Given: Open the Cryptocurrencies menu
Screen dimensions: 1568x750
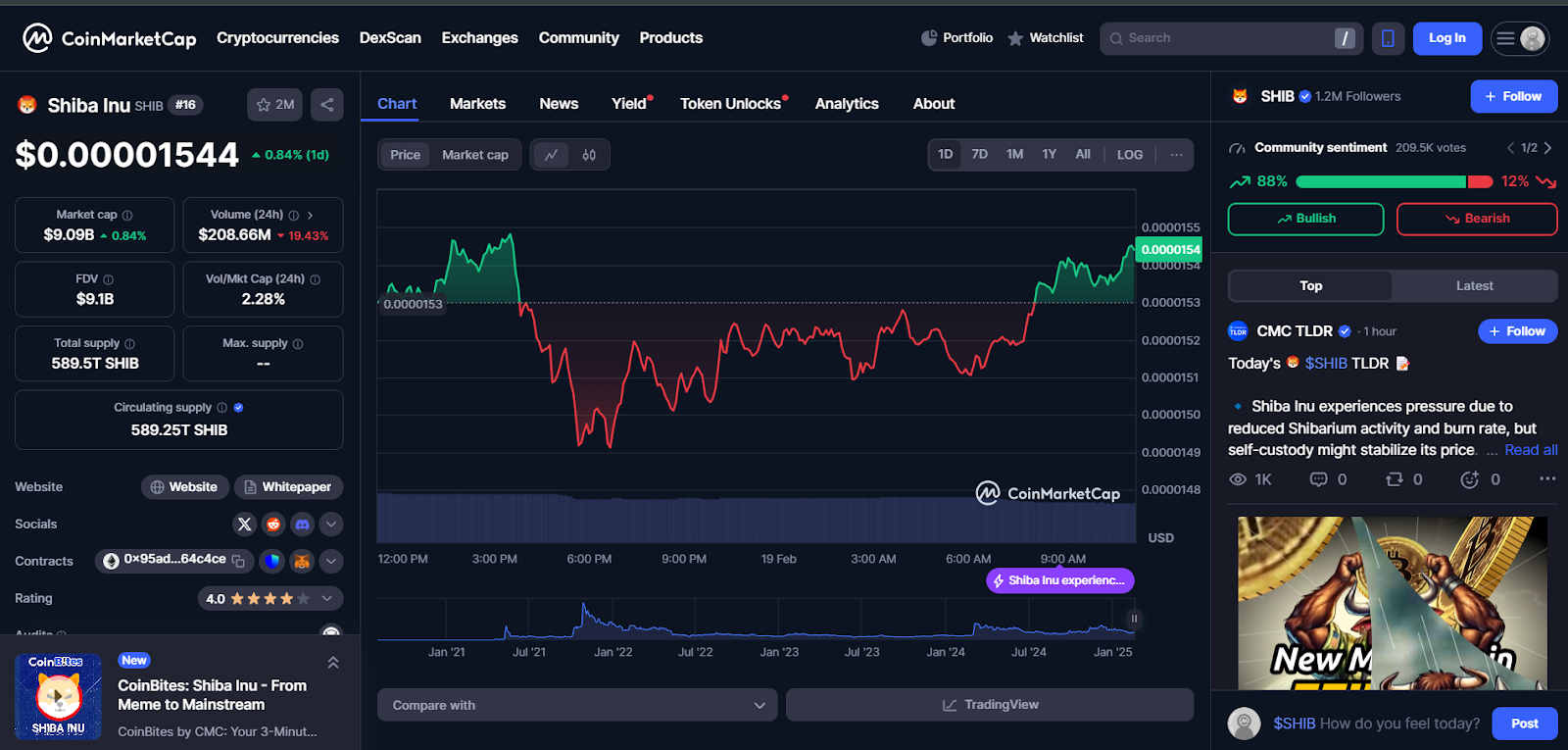Looking at the screenshot, I should 277,38.
